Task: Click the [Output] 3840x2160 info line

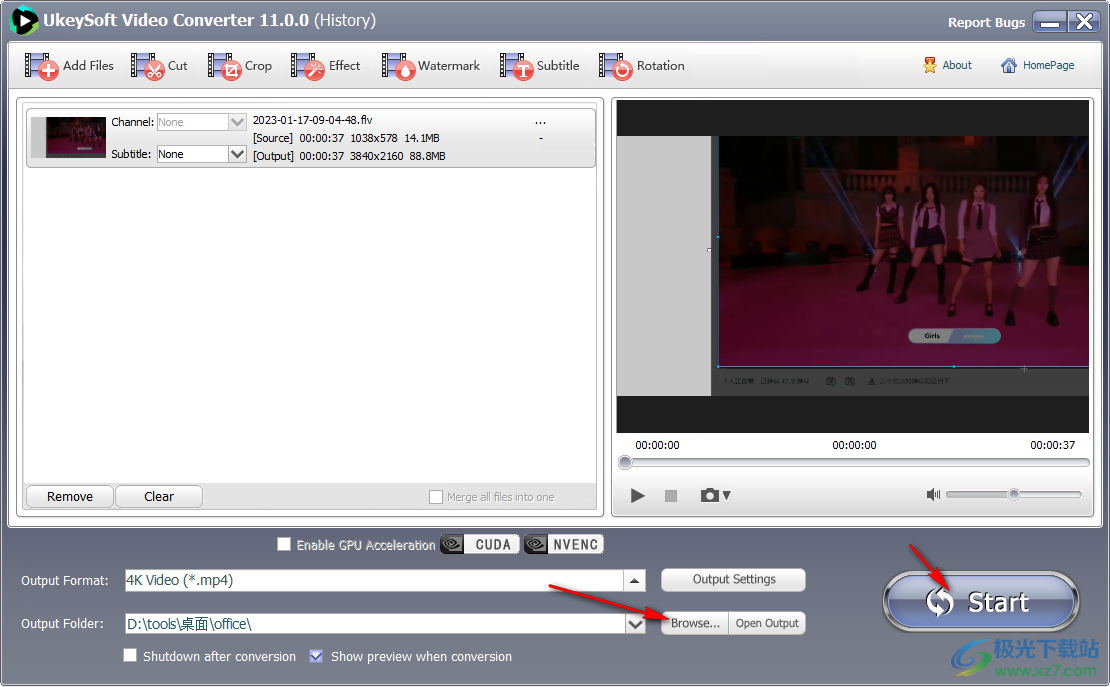Action: pos(349,156)
